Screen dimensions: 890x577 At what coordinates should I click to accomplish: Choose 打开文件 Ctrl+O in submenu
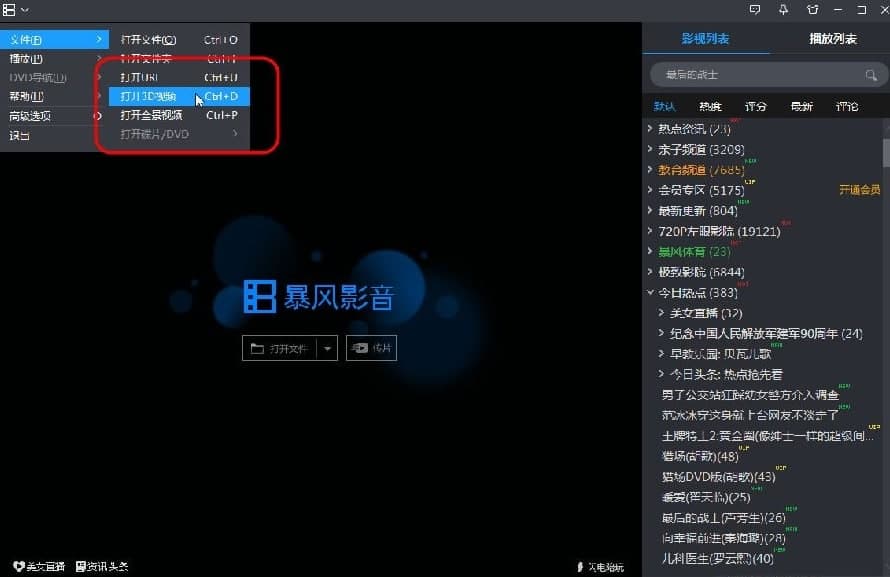(179, 40)
